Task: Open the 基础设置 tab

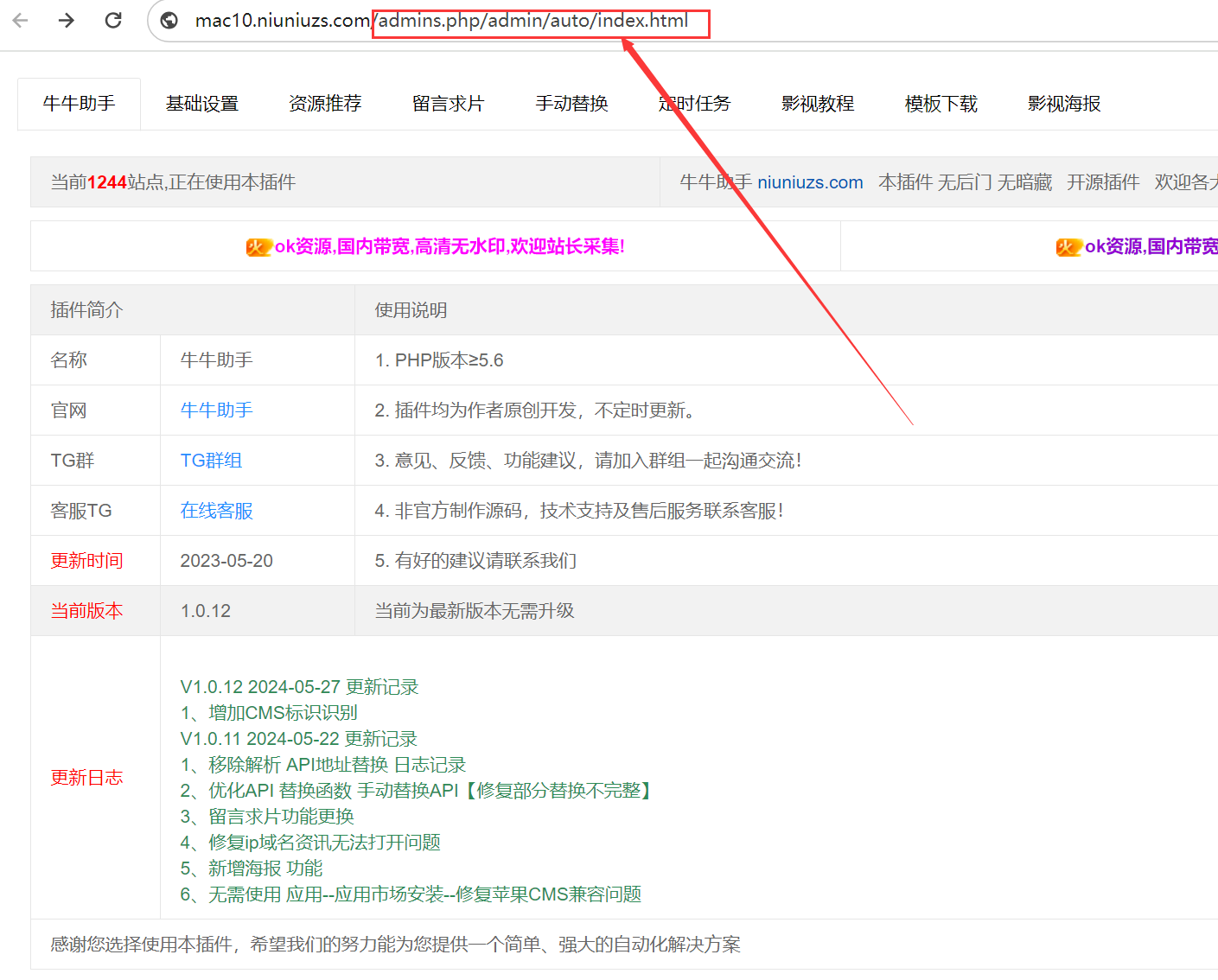Action: point(202,104)
